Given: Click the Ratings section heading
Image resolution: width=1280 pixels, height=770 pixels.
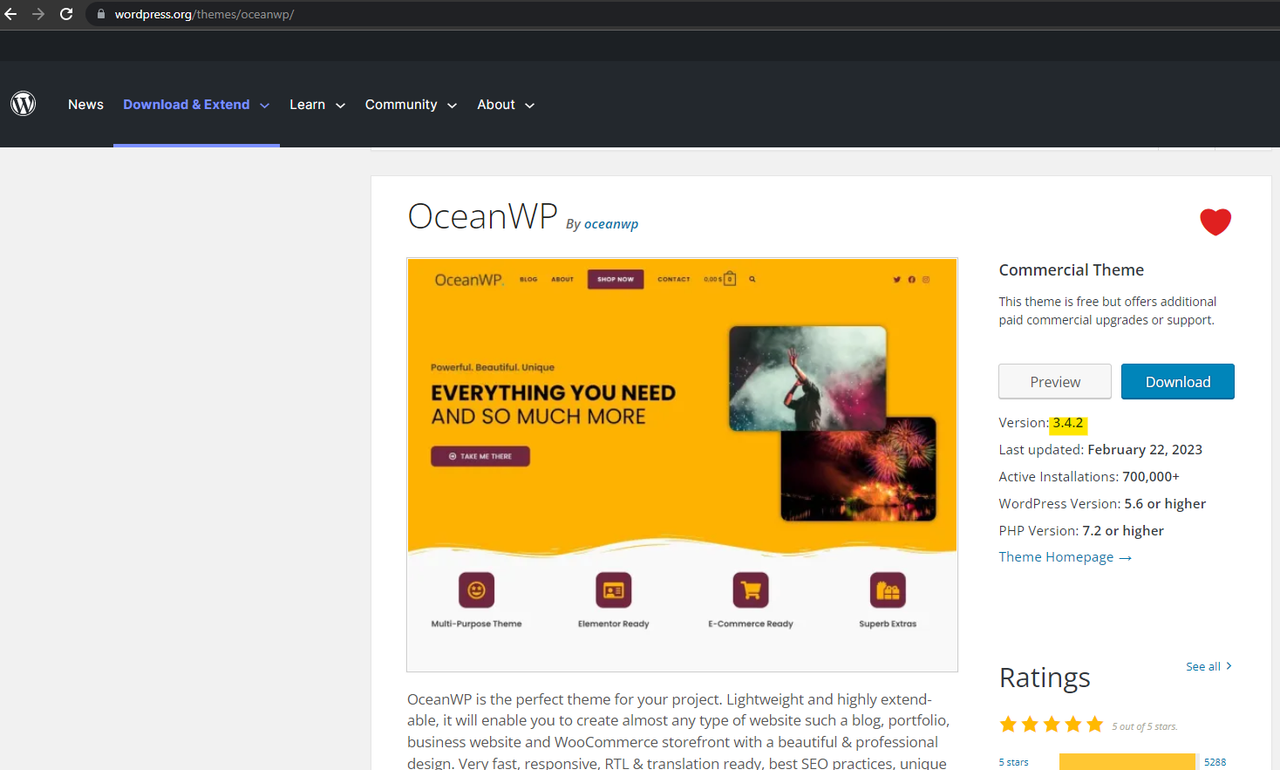Looking at the screenshot, I should pos(1045,678).
